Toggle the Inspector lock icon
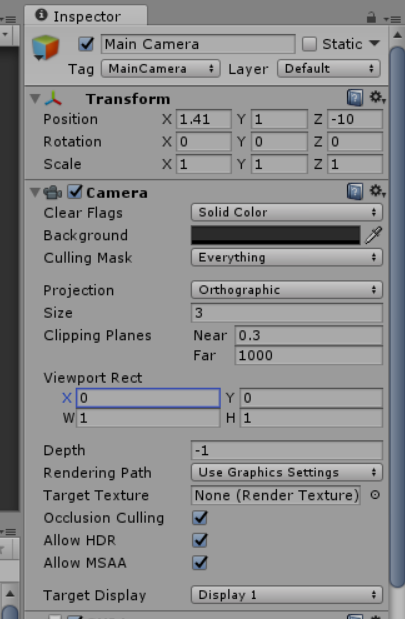The image size is (405, 619). point(371,17)
